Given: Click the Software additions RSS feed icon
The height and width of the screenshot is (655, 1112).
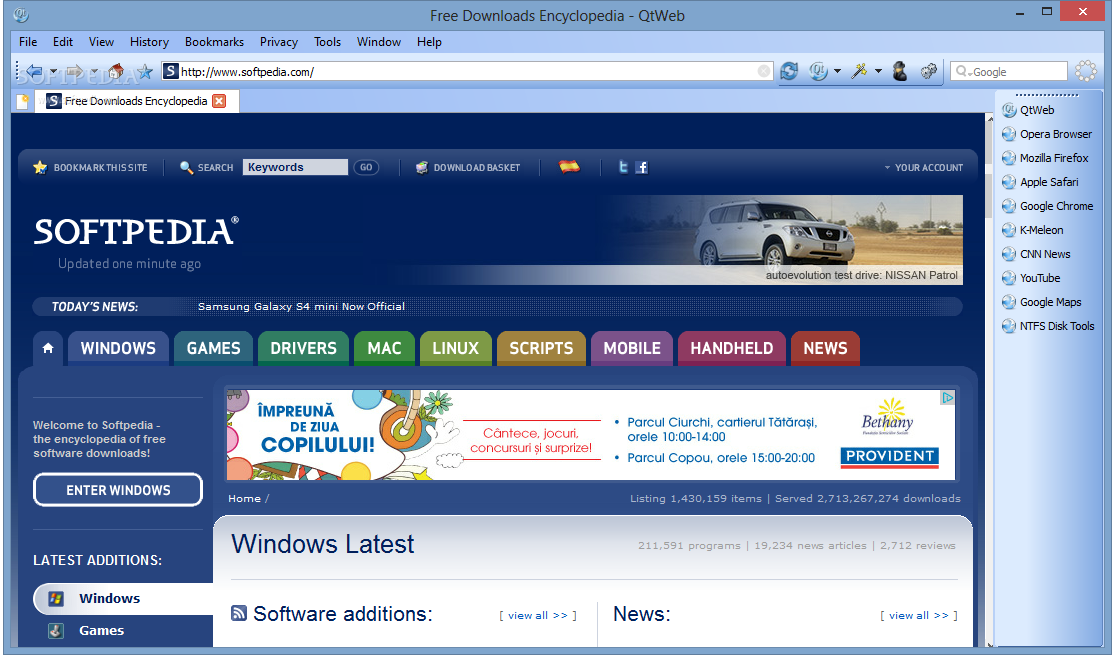Looking at the screenshot, I should (239, 613).
